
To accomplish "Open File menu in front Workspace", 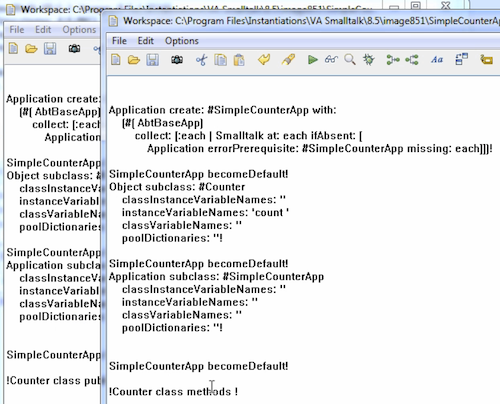I will pos(119,41).
